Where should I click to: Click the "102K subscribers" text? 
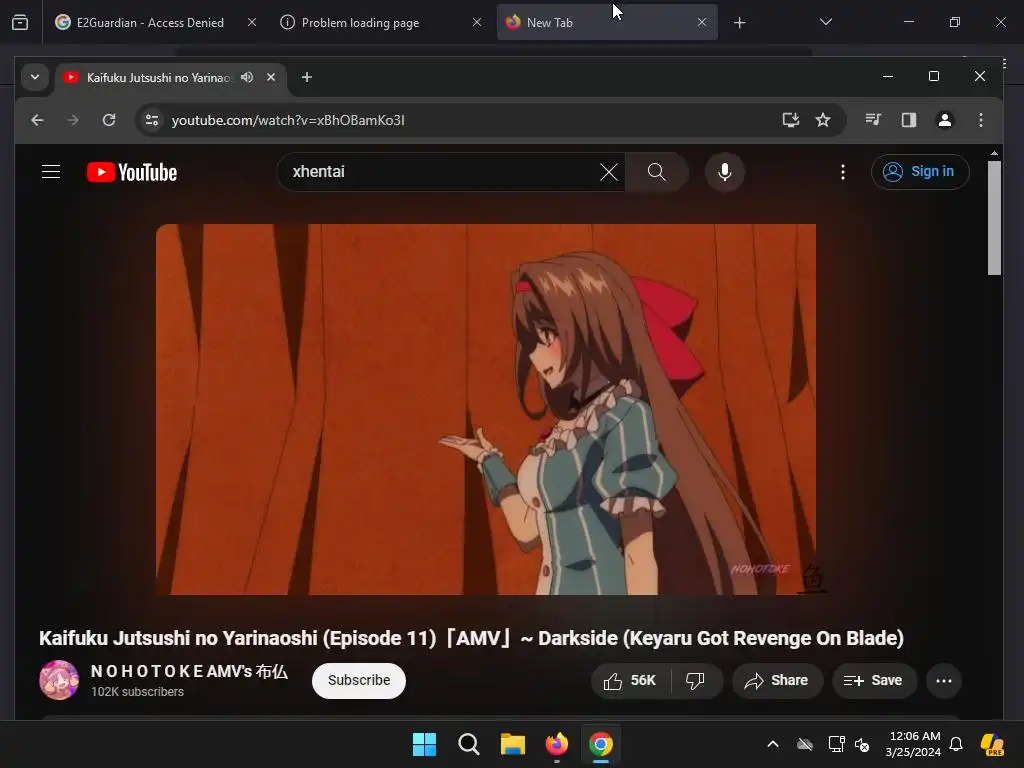pos(137,692)
